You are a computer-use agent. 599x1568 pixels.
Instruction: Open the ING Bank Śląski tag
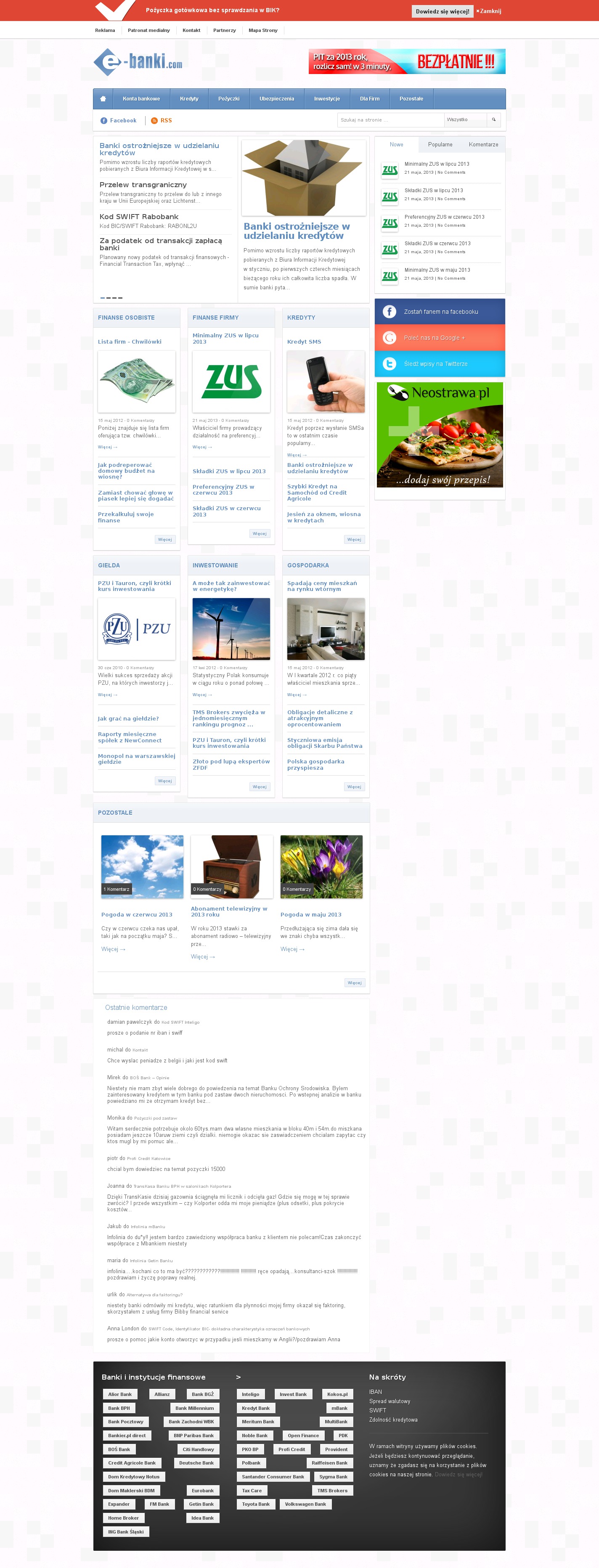[x=126, y=1531]
